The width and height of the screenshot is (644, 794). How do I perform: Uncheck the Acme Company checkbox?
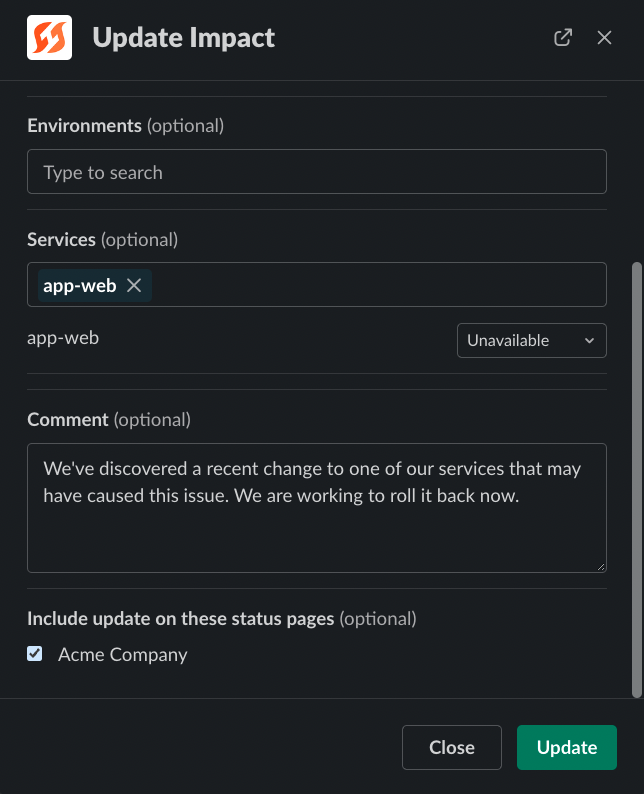pyautogui.click(x=35, y=654)
